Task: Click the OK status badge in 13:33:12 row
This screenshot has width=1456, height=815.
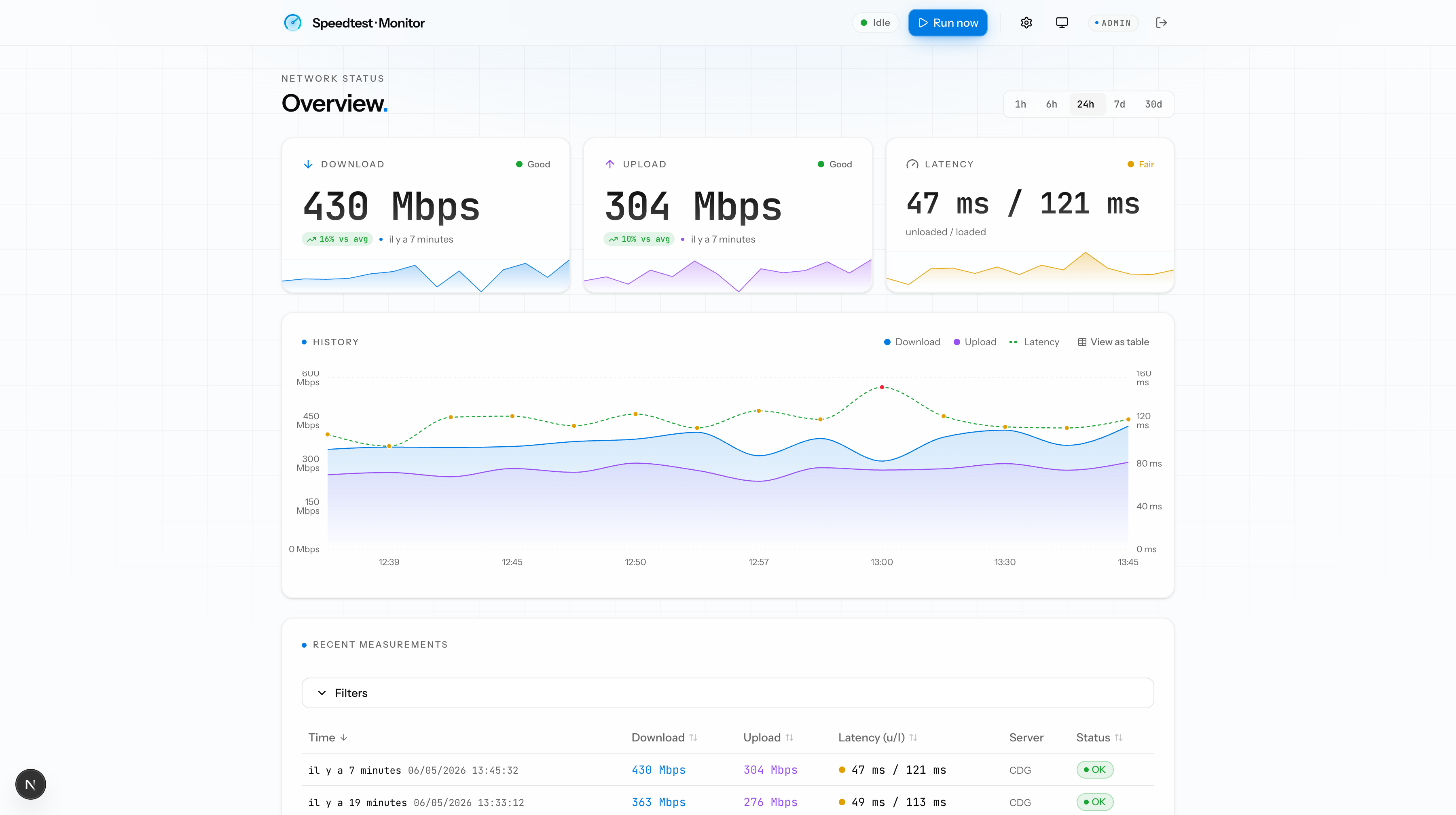Action: [1095, 802]
